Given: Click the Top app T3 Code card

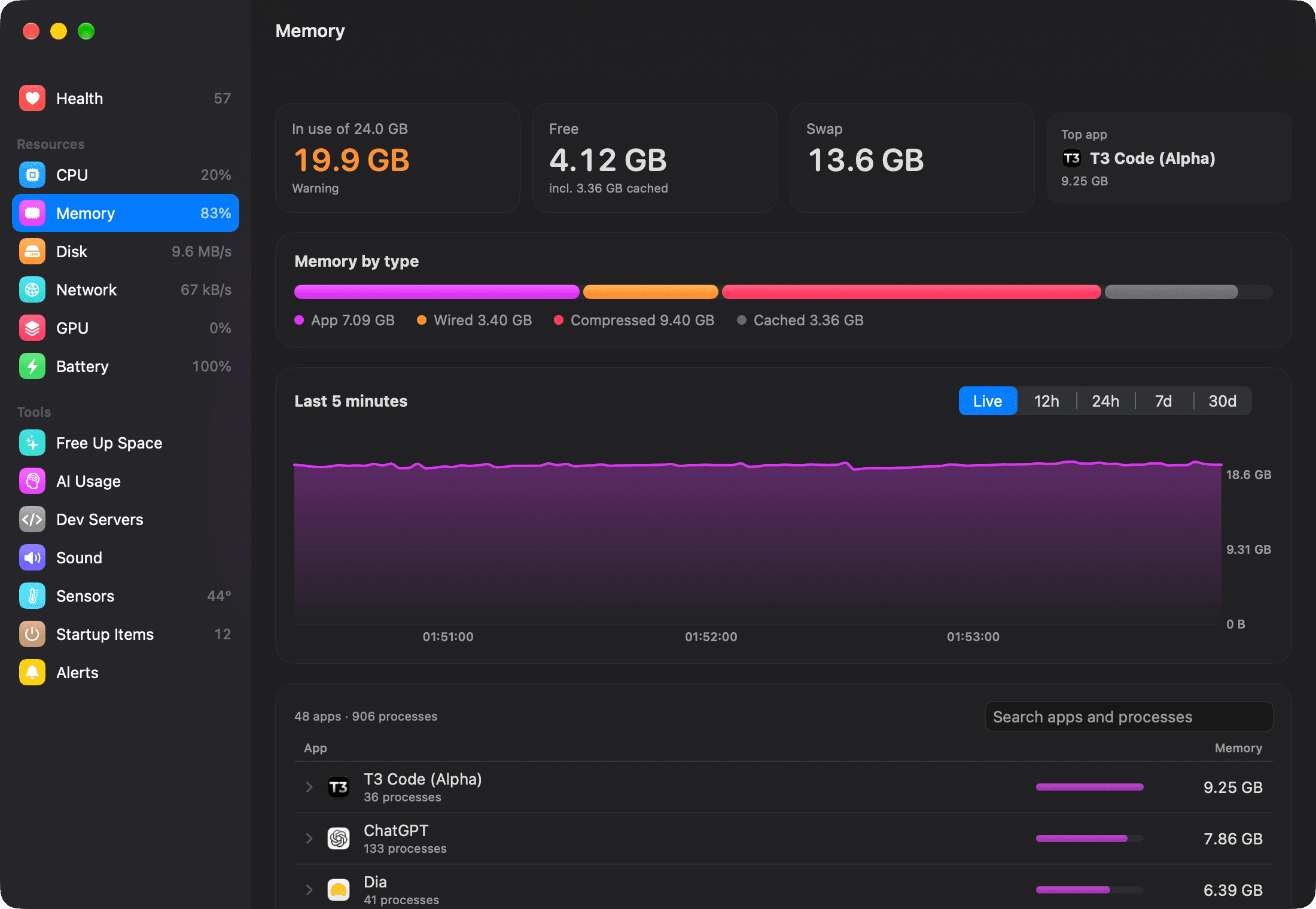Looking at the screenshot, I should click(1169, 158).
